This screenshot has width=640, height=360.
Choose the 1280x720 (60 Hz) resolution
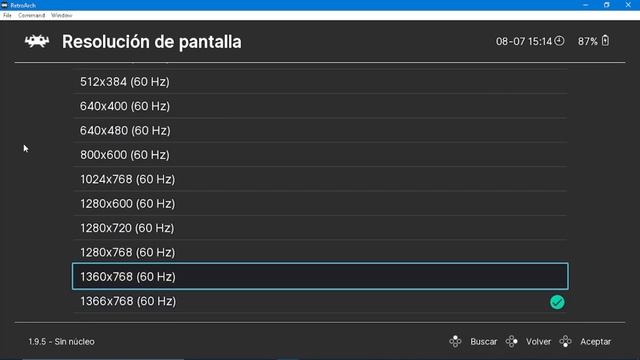point(320,228)
